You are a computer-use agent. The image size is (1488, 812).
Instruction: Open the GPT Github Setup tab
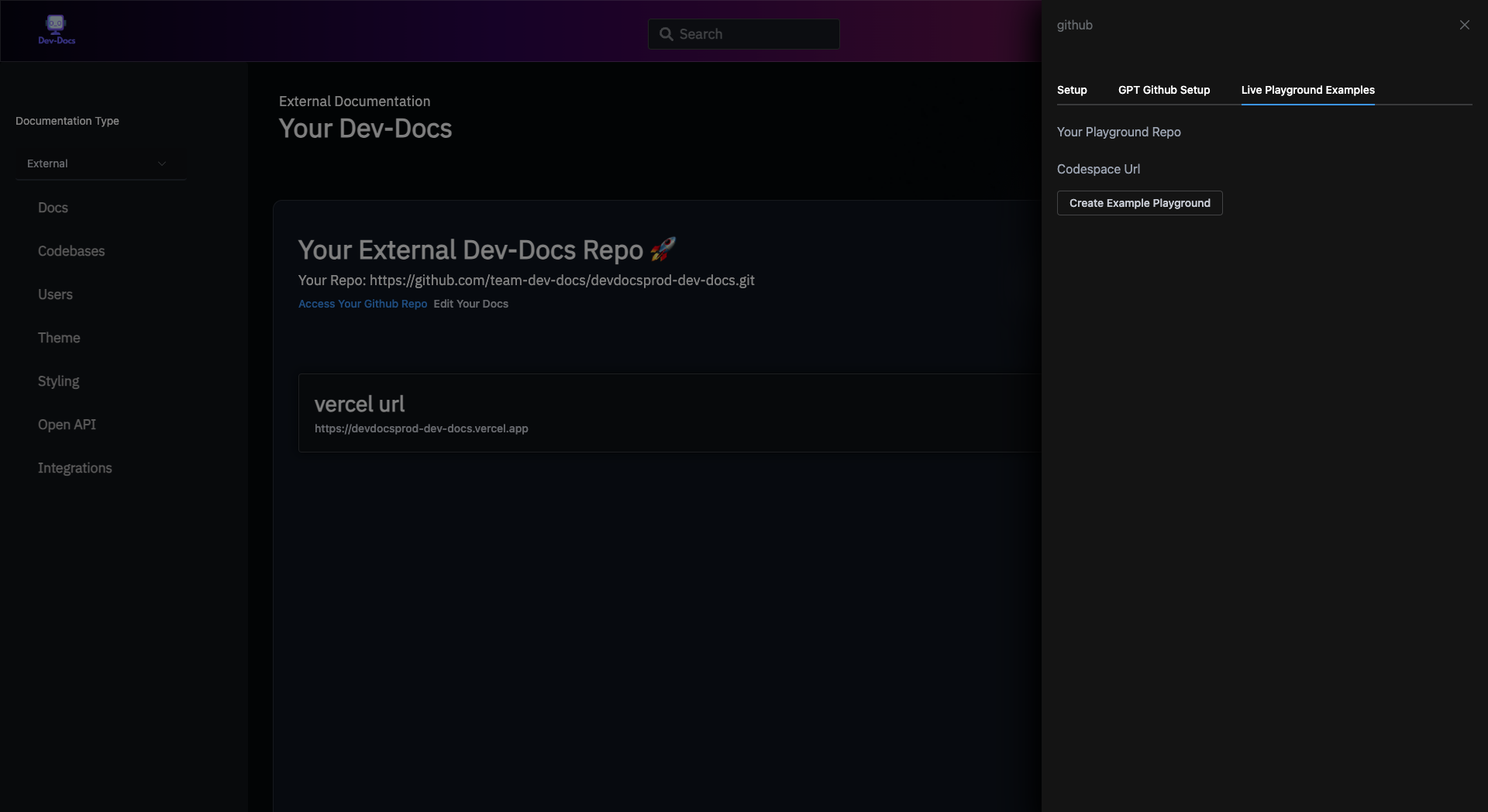[x=1163, y=90]
